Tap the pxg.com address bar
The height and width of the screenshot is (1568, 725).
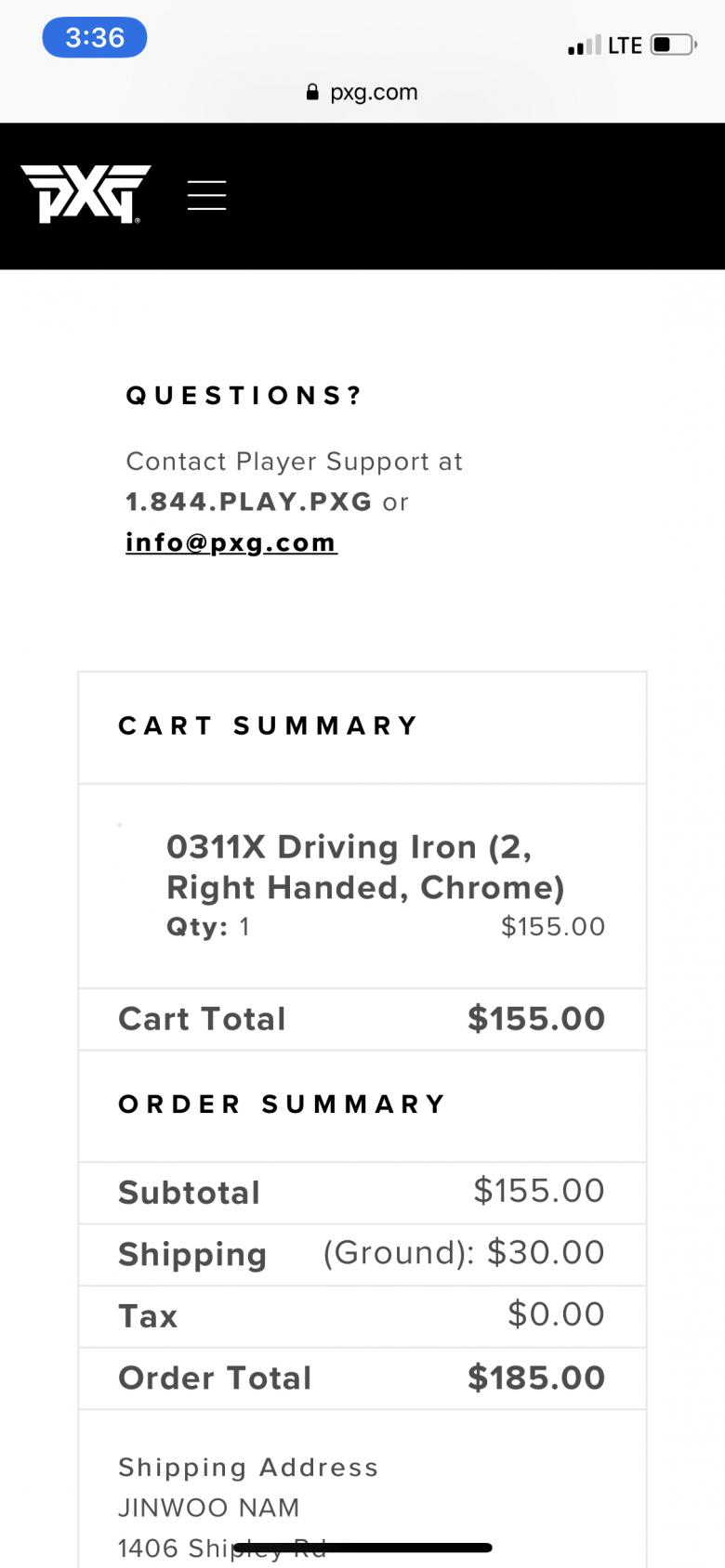pyautogui.click(x=362, y=92)
